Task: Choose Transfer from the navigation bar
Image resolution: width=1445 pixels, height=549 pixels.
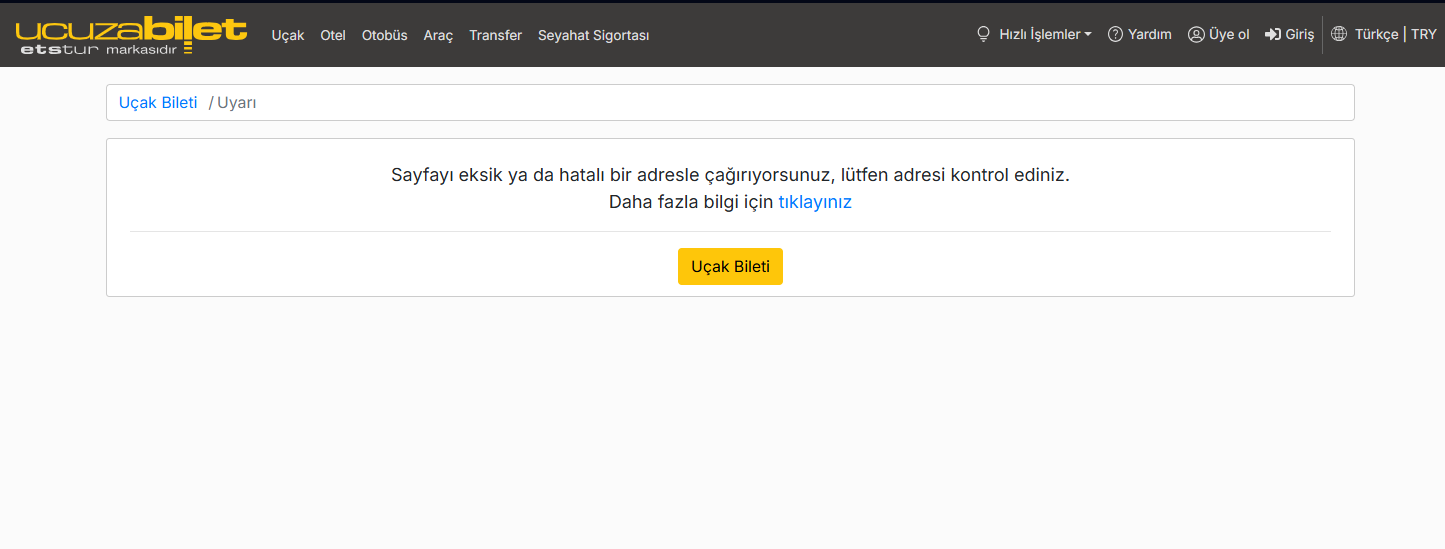Action: [496, 35]
